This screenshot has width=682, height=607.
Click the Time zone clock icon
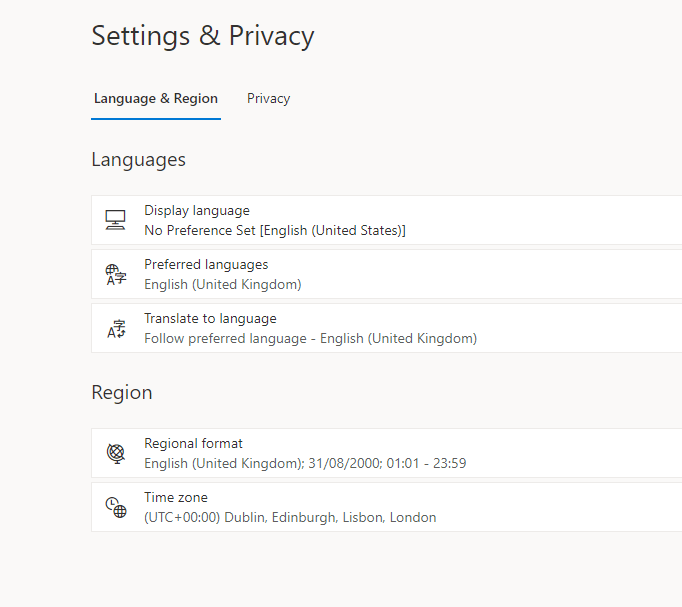pyautogui.click(x=116, y=507)
